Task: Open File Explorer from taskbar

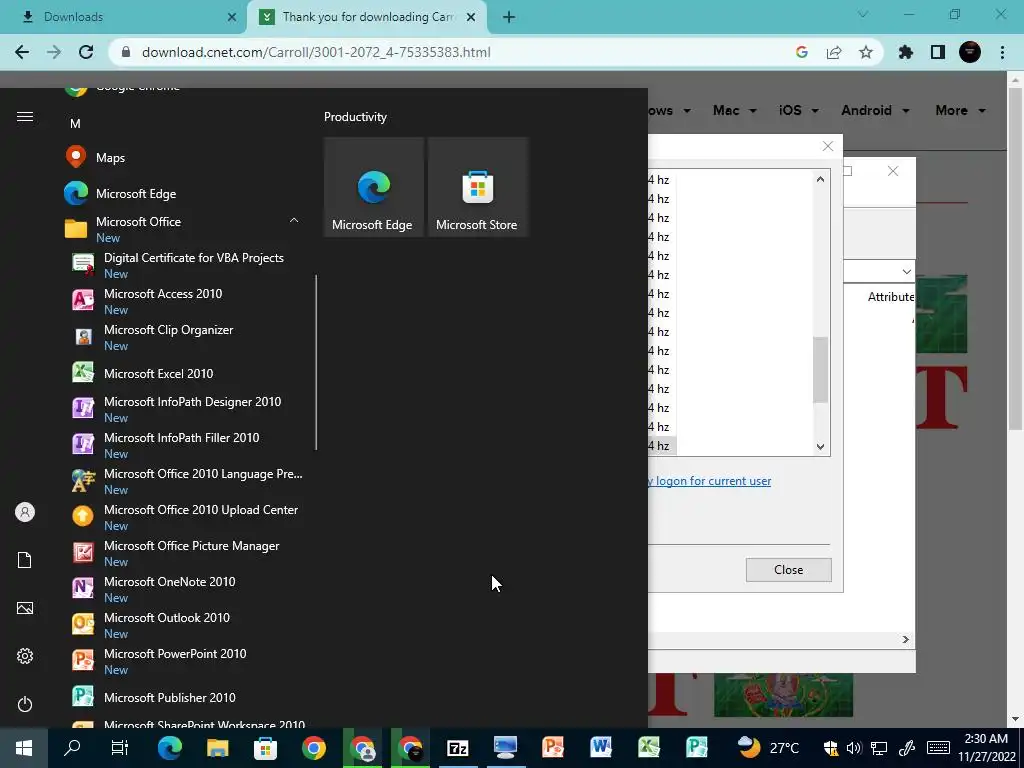Action: click(x=217, y=748)
